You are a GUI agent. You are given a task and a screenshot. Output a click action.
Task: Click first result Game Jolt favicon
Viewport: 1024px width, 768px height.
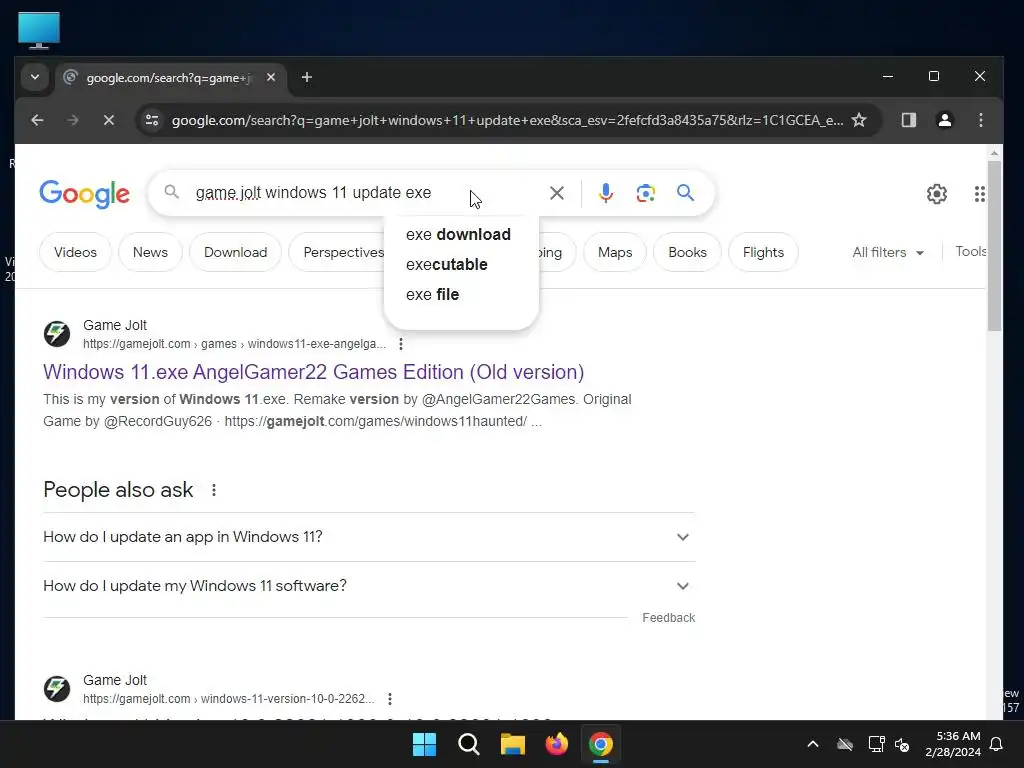click(x=57, y=334)
